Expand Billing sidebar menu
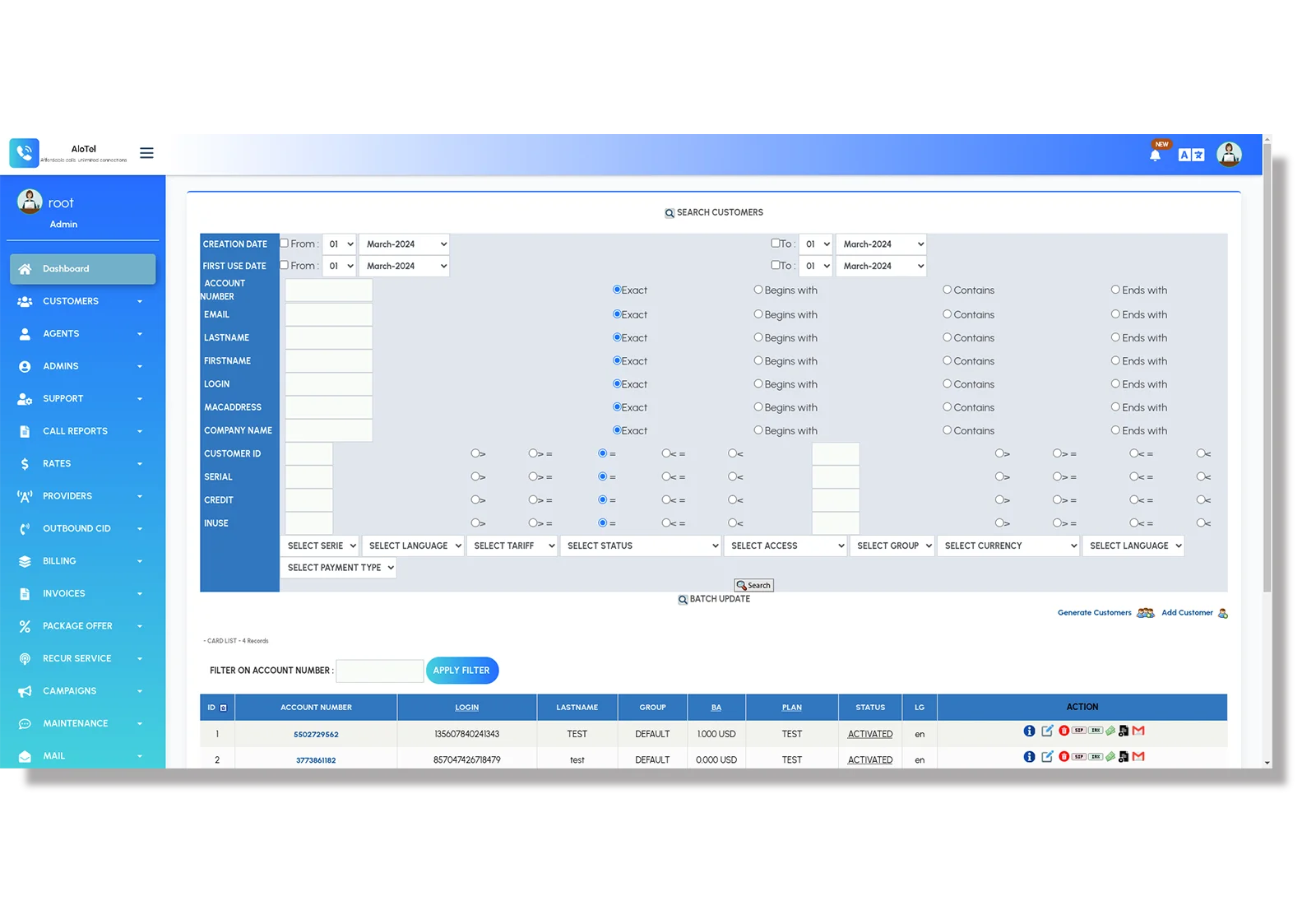 pyautogui.click(x=82, y=561)
